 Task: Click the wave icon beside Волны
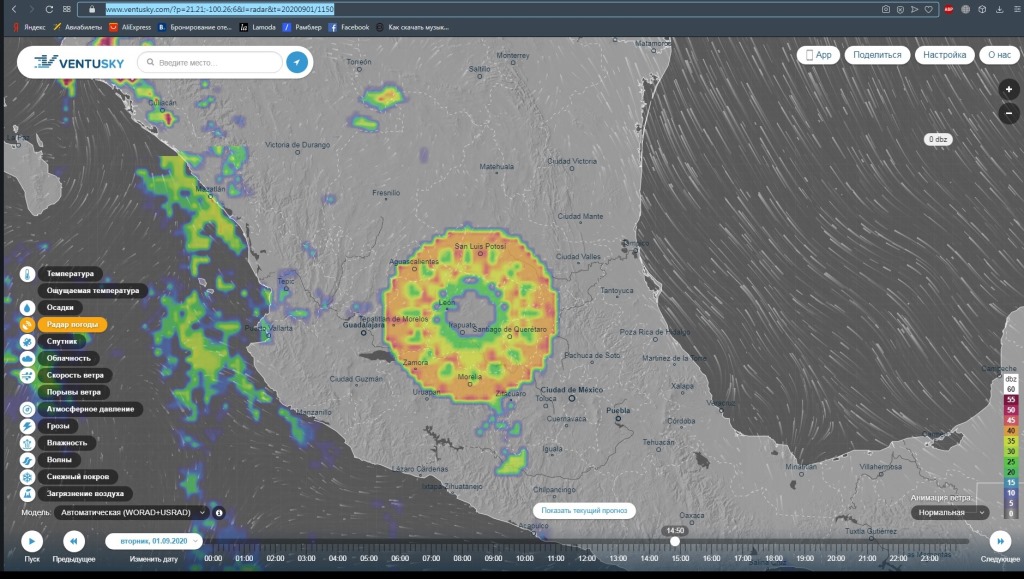(27, 460)
